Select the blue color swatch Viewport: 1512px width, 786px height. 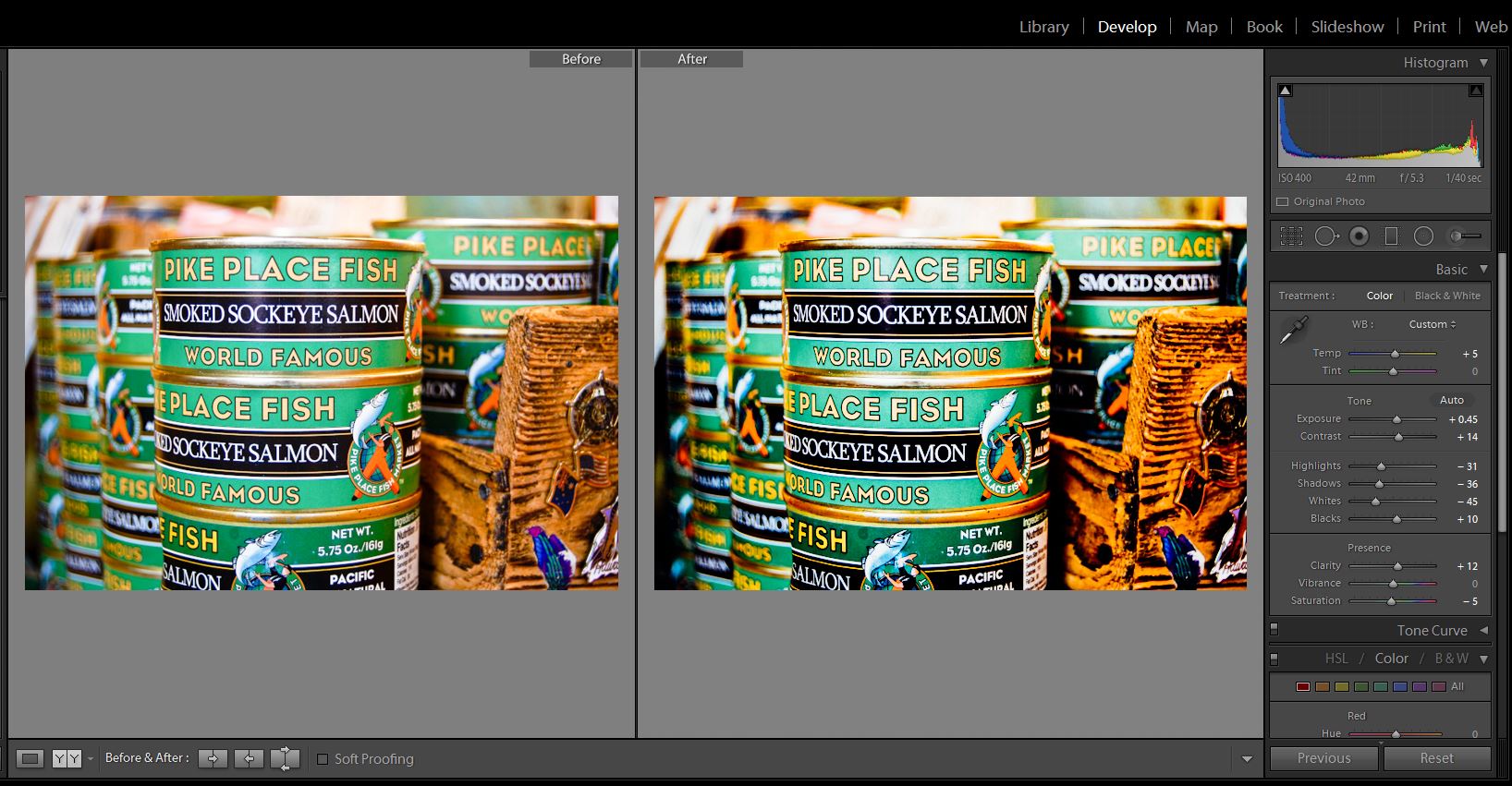(1400, 686)
